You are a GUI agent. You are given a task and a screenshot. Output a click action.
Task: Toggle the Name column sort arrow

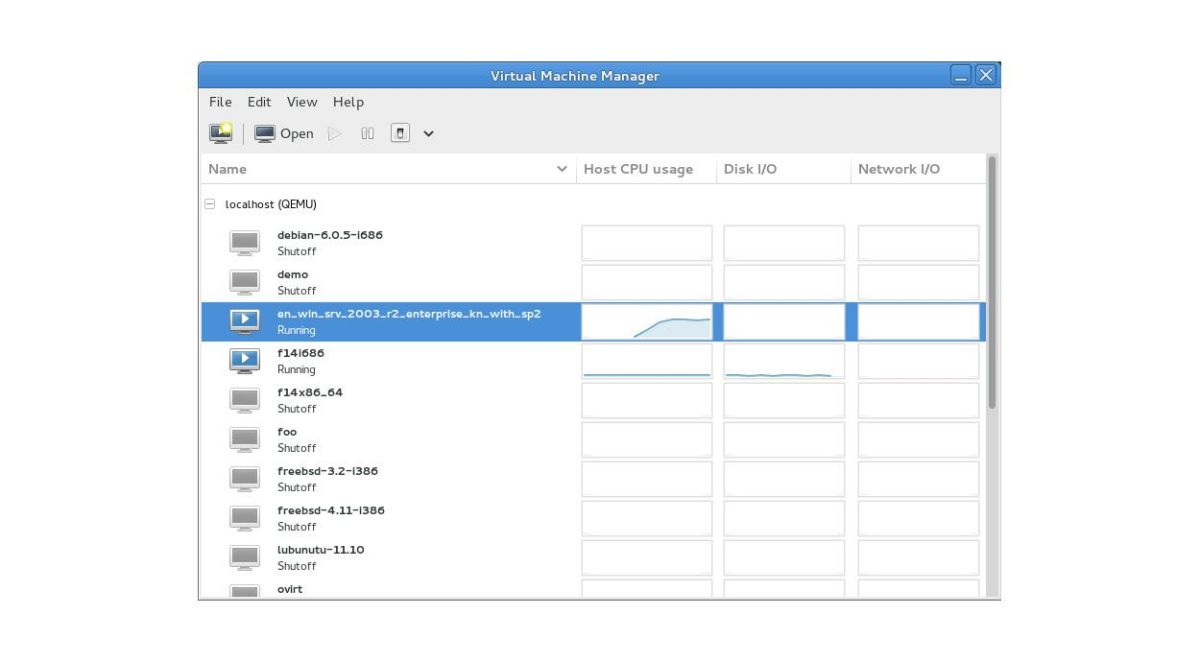pyautogui.click(x=562, y=169)
